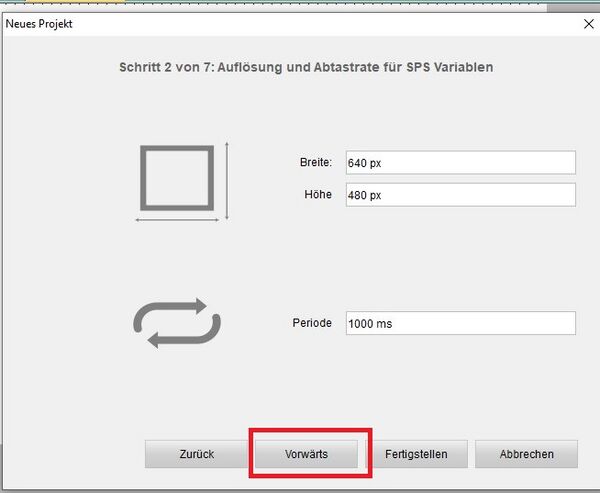
Task: Click the vertical height arrow beside the square
Action: pos(228,180)
